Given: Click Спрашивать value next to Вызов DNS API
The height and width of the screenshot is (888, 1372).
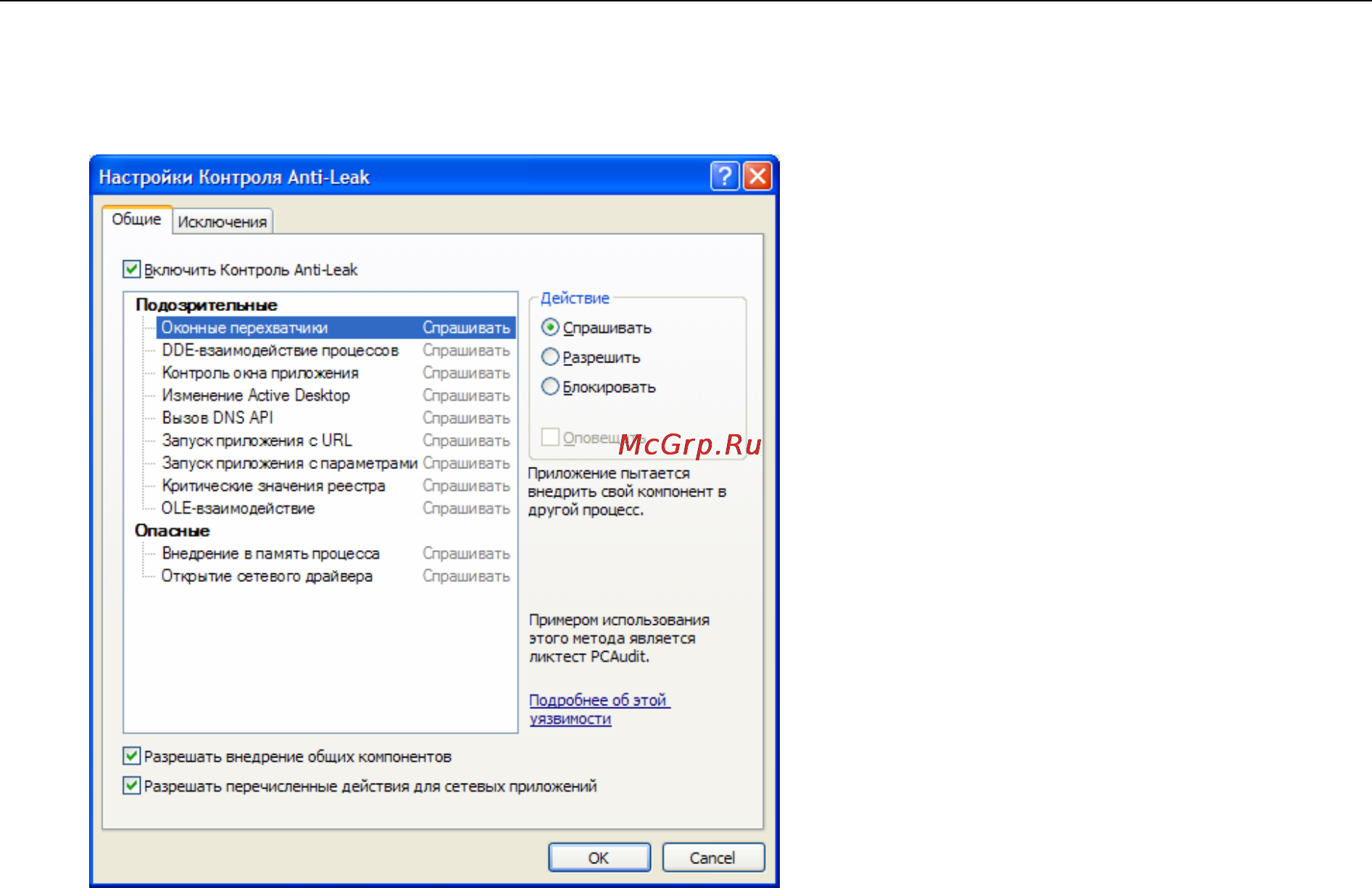Looking at the screenshot, I should pyautogui.click(x=467, y=418).
